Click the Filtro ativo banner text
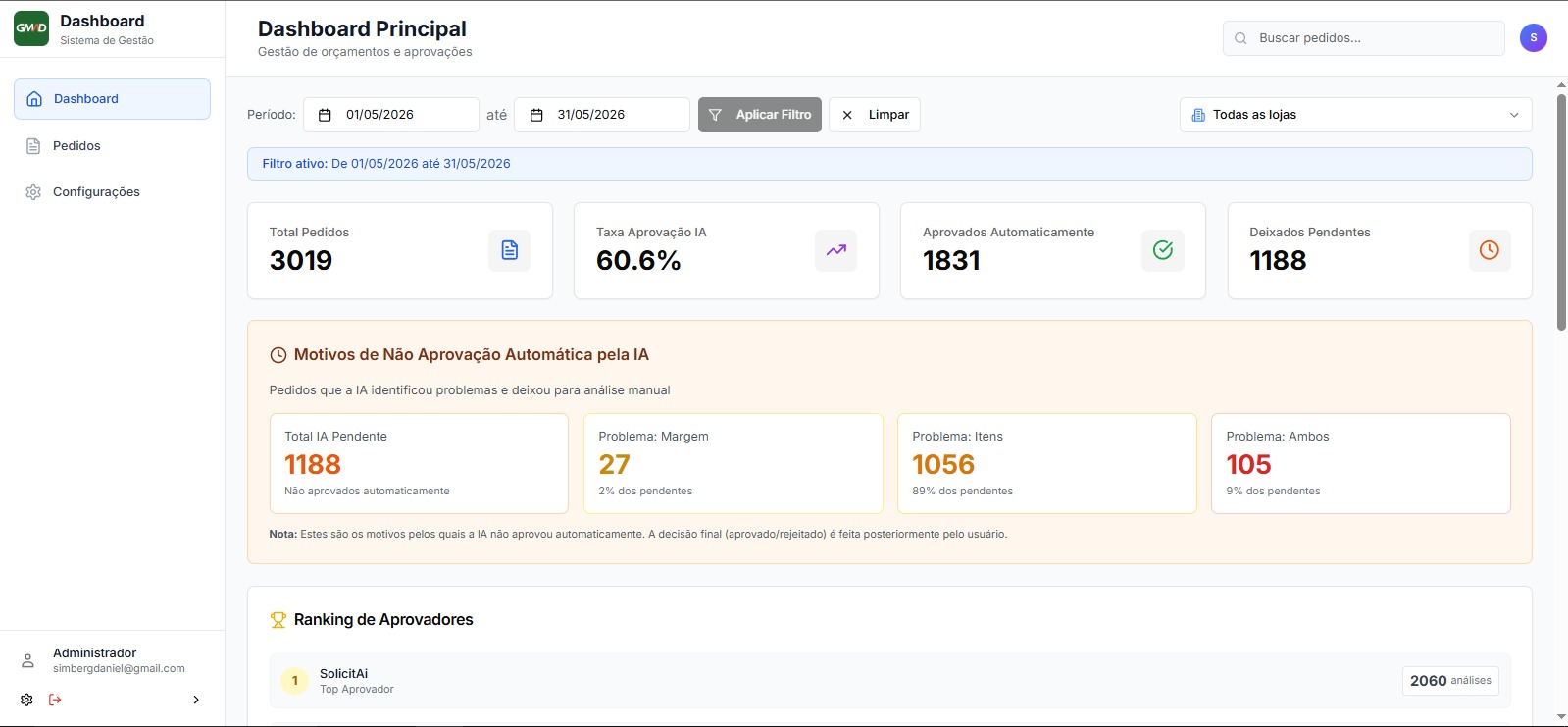This screenshot has width=1568, height=727. [x=386, y=164]
